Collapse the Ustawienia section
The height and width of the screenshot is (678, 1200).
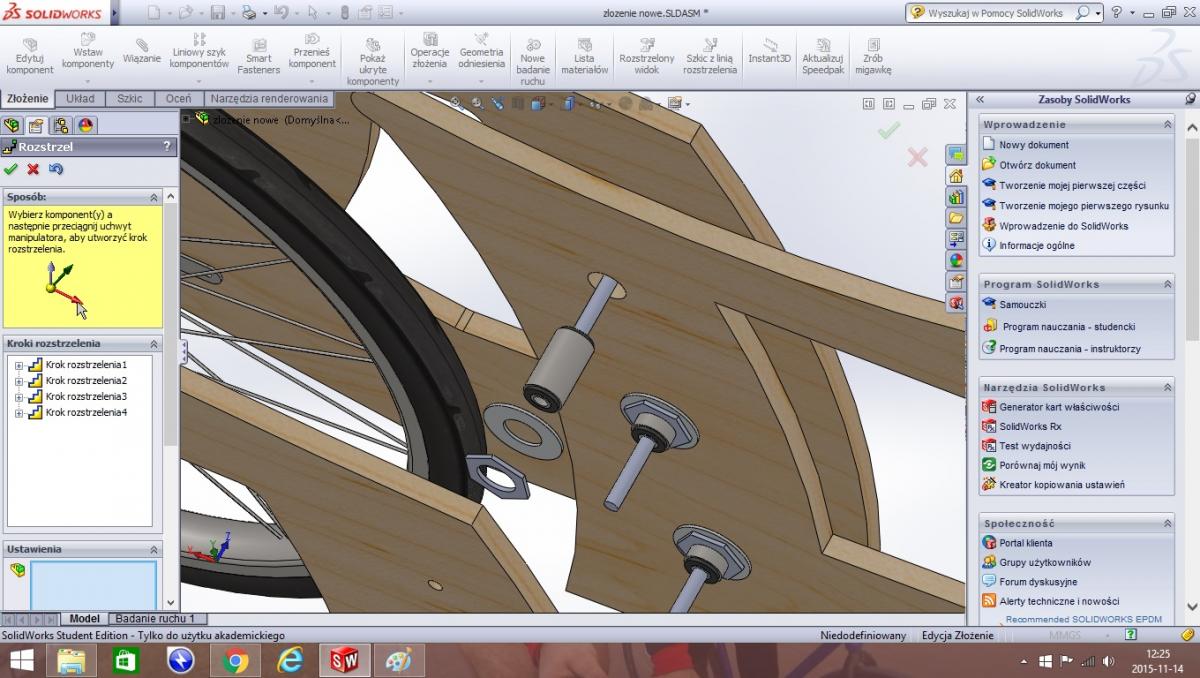pos(154,550)
